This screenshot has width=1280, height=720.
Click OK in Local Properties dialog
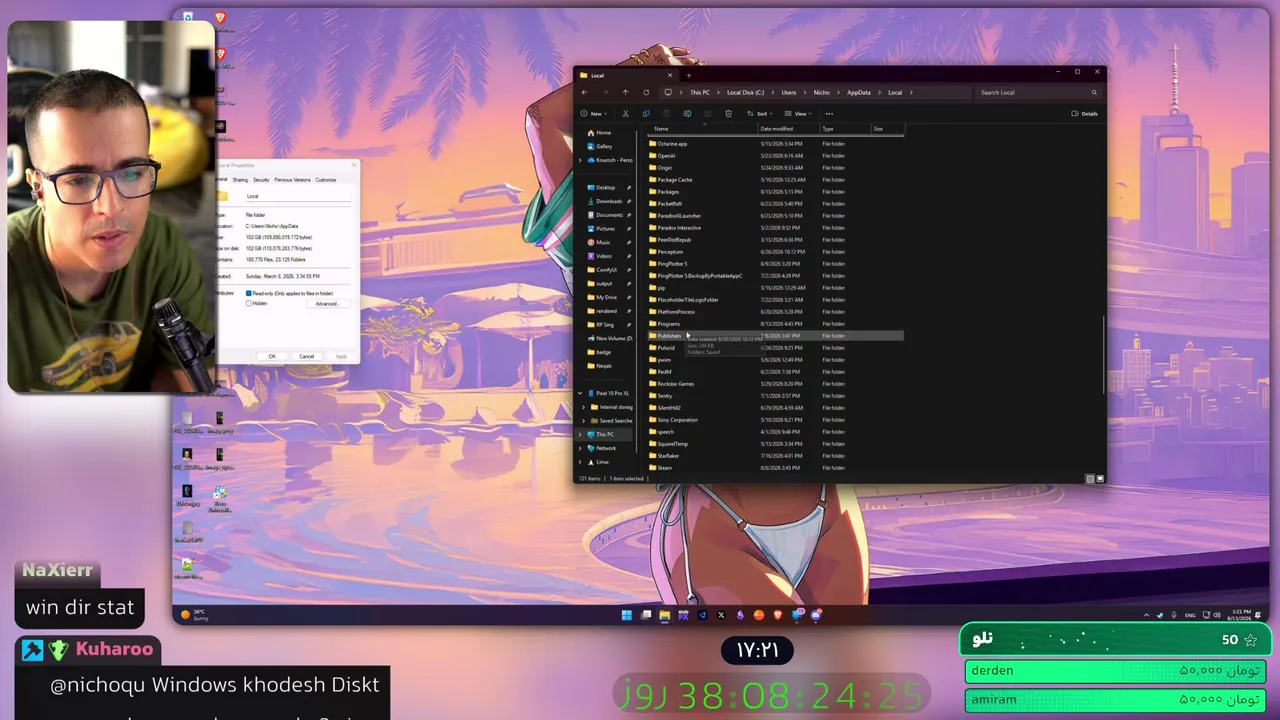[272, 356]
